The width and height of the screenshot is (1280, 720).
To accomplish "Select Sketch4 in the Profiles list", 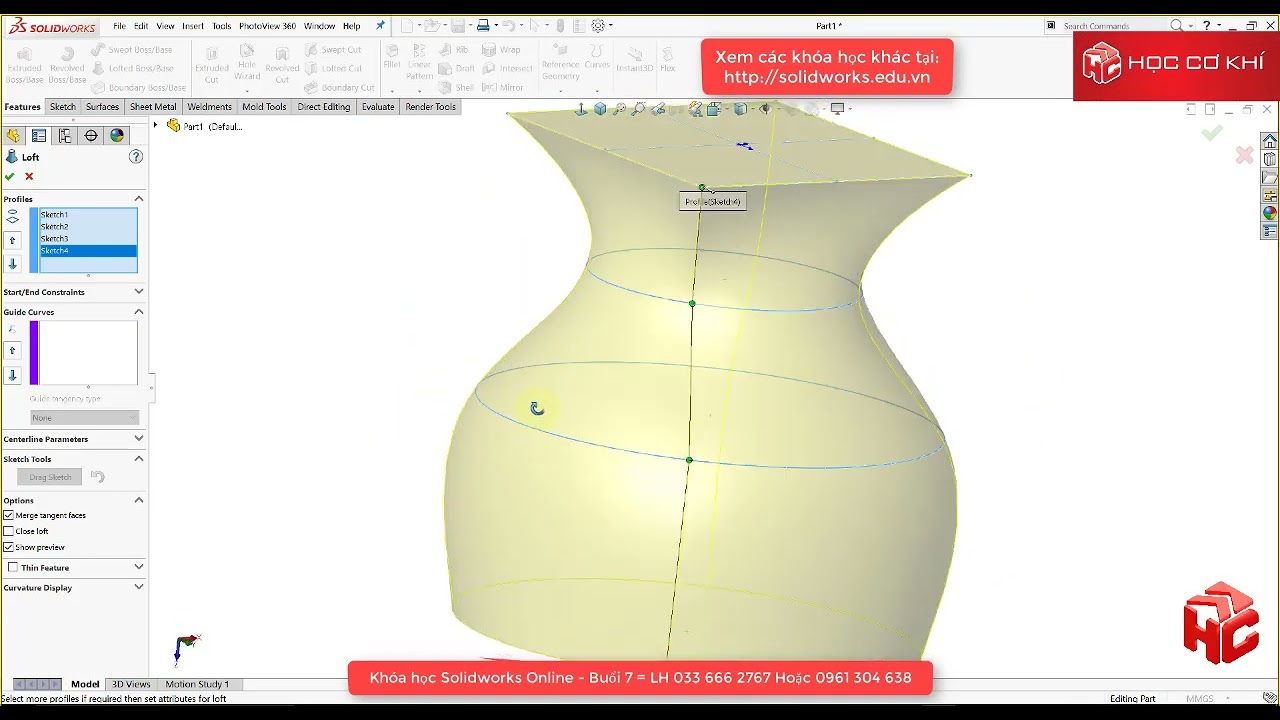I will coord(88,250).
